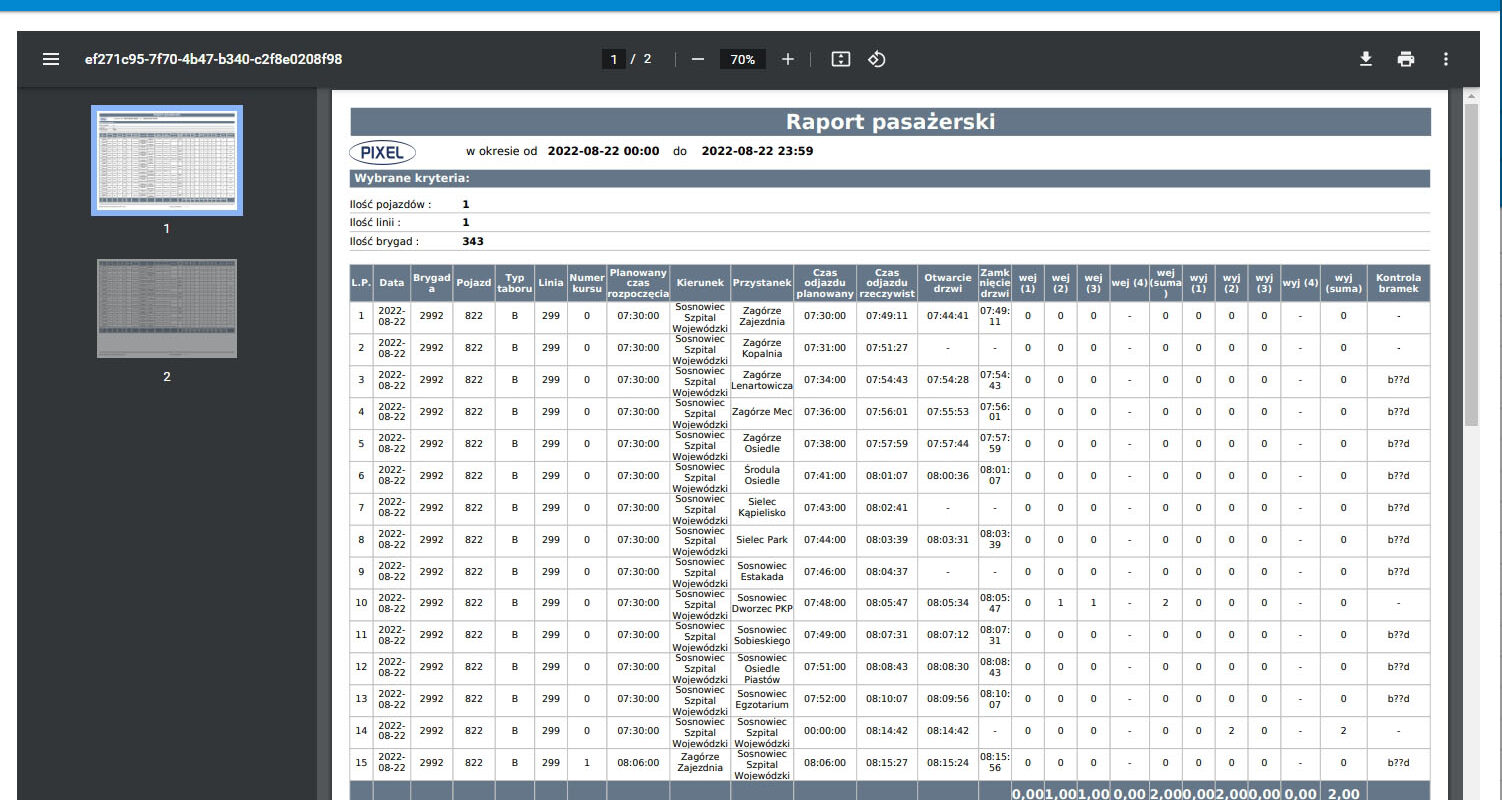The width and height of the screenshot is (1502, 800).
Task: Click the 'Sosnowiec Osiedle Piastów' stop cell
Action: 762,667
